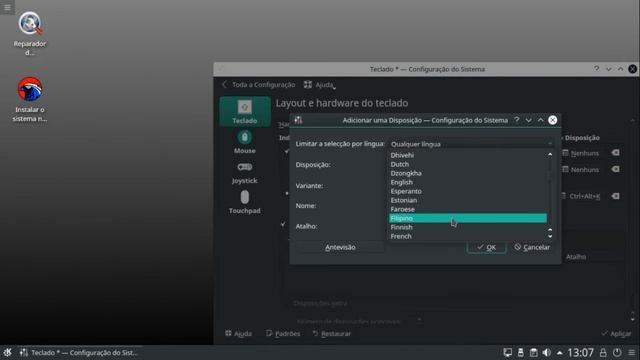Click the language list scroll-down arrow

[x=550, y=237]
